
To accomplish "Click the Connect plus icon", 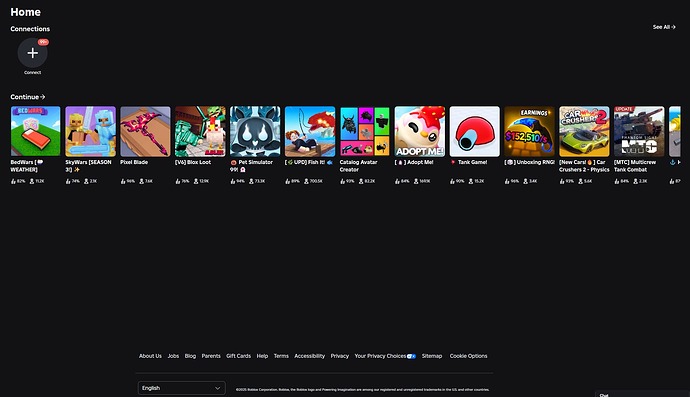I will 33,53.
